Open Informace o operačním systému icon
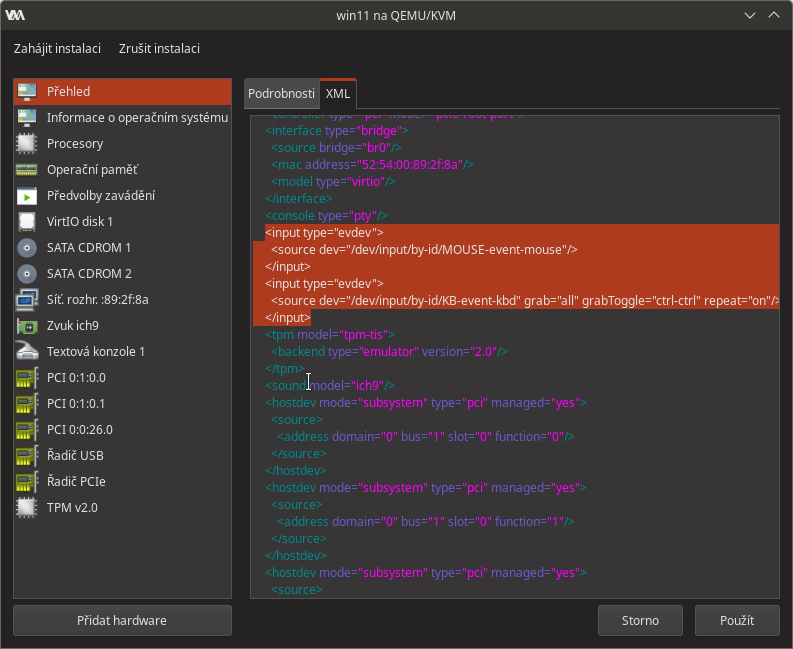The image size is (793, 649). [27, 117]
